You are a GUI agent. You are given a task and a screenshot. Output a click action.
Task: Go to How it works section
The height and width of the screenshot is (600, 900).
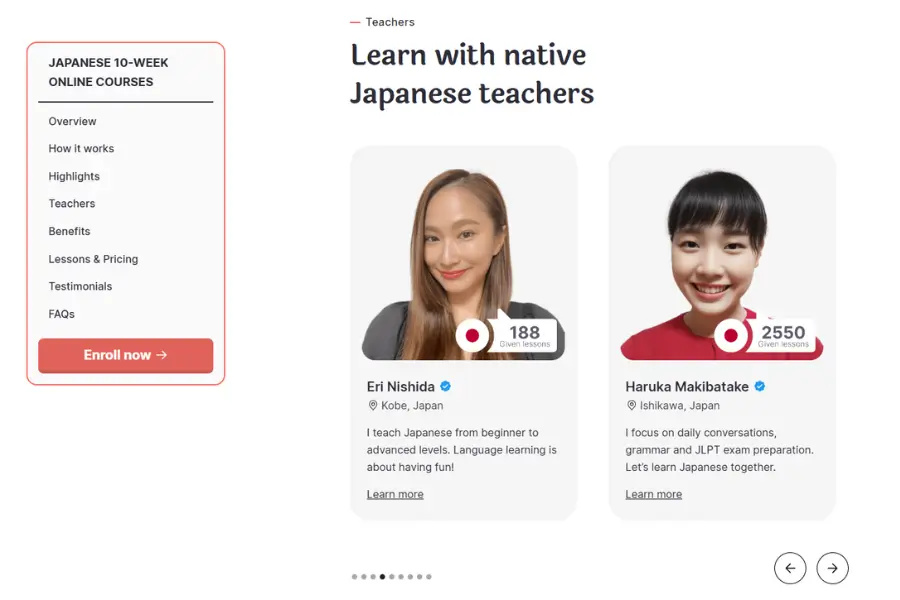(x=81, y=148)
